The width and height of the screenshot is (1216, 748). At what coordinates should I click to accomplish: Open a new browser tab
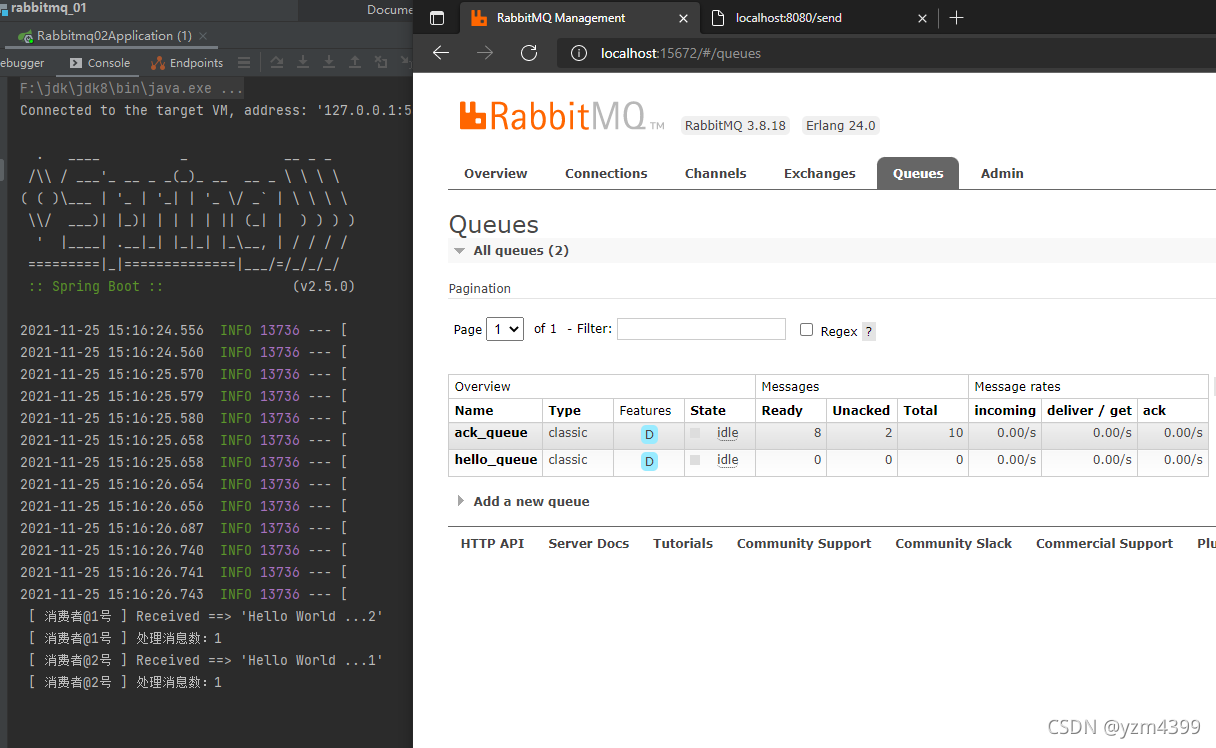click(x=956, y=18)
